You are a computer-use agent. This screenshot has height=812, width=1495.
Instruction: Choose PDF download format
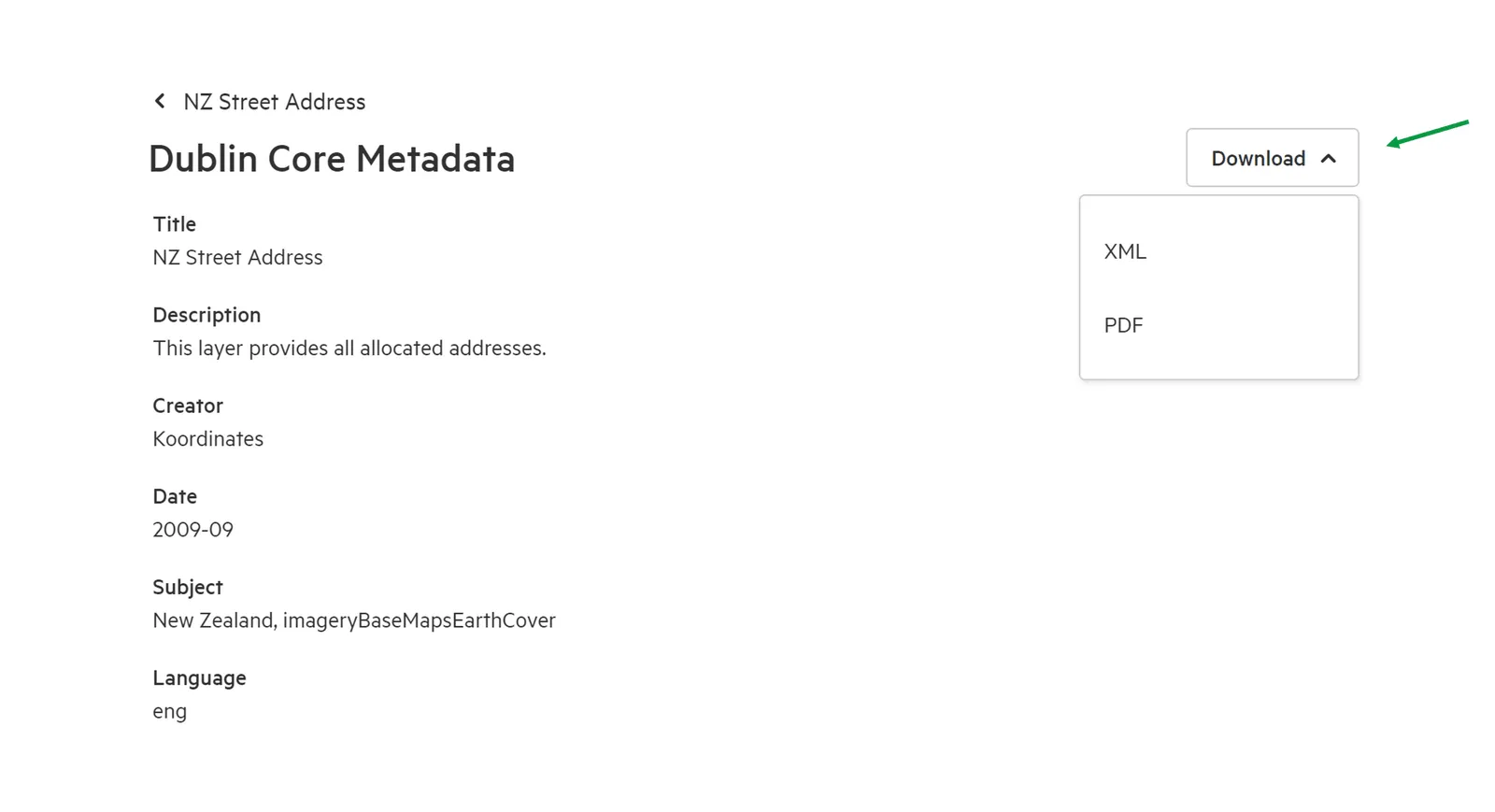coord(1218,325)
